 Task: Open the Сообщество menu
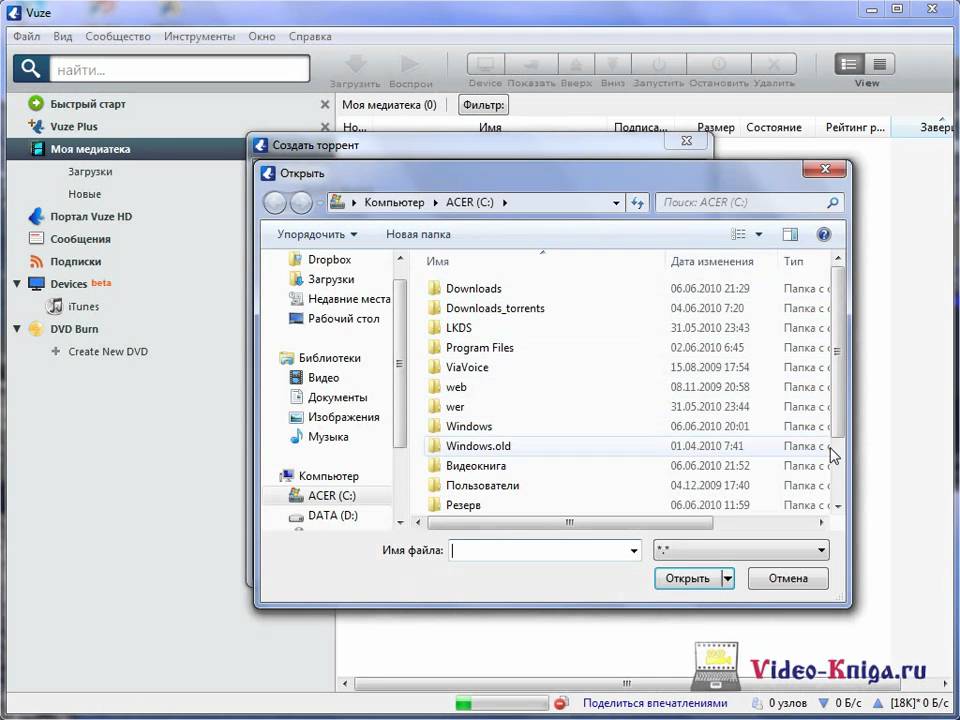point(118,36)
